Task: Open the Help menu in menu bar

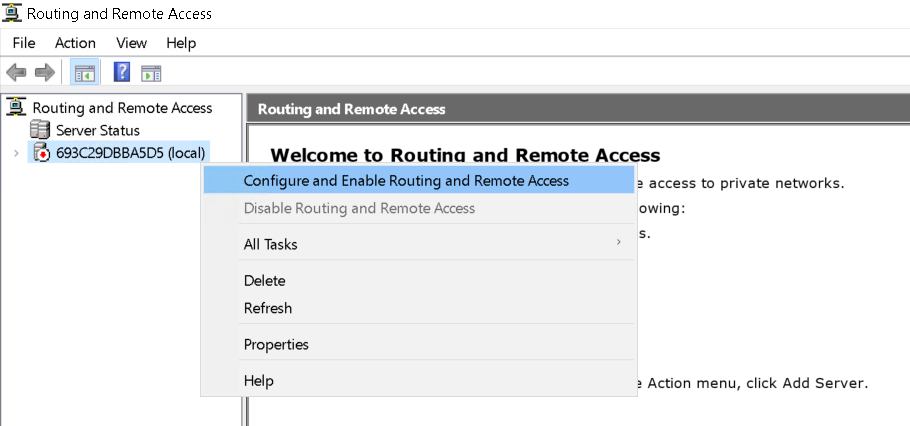Action: click(181, 43)
